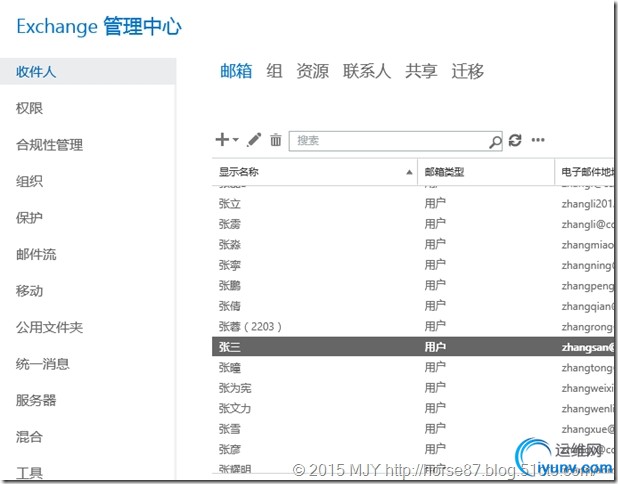Image resolution: width=618 pixels, height=484 pixels.
Task: Open 保护 in the left navigation
Action: [29, 218]
